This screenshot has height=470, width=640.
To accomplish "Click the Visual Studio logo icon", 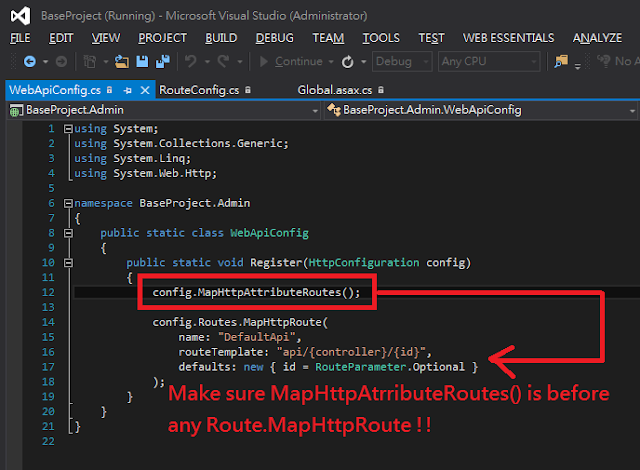I will pyautogui.click(x=20, y=16).
